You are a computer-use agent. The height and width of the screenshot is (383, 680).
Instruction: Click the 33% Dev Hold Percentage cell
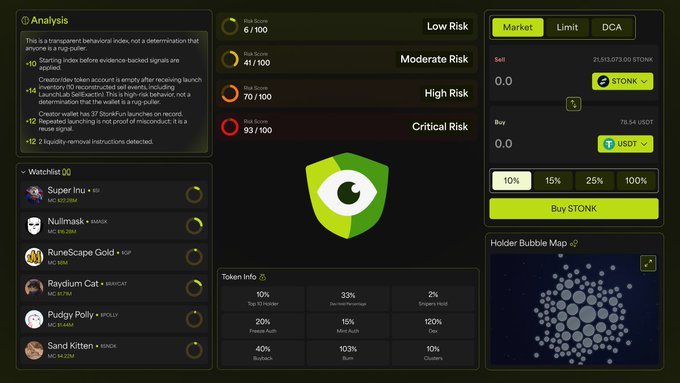coord(348,298)
